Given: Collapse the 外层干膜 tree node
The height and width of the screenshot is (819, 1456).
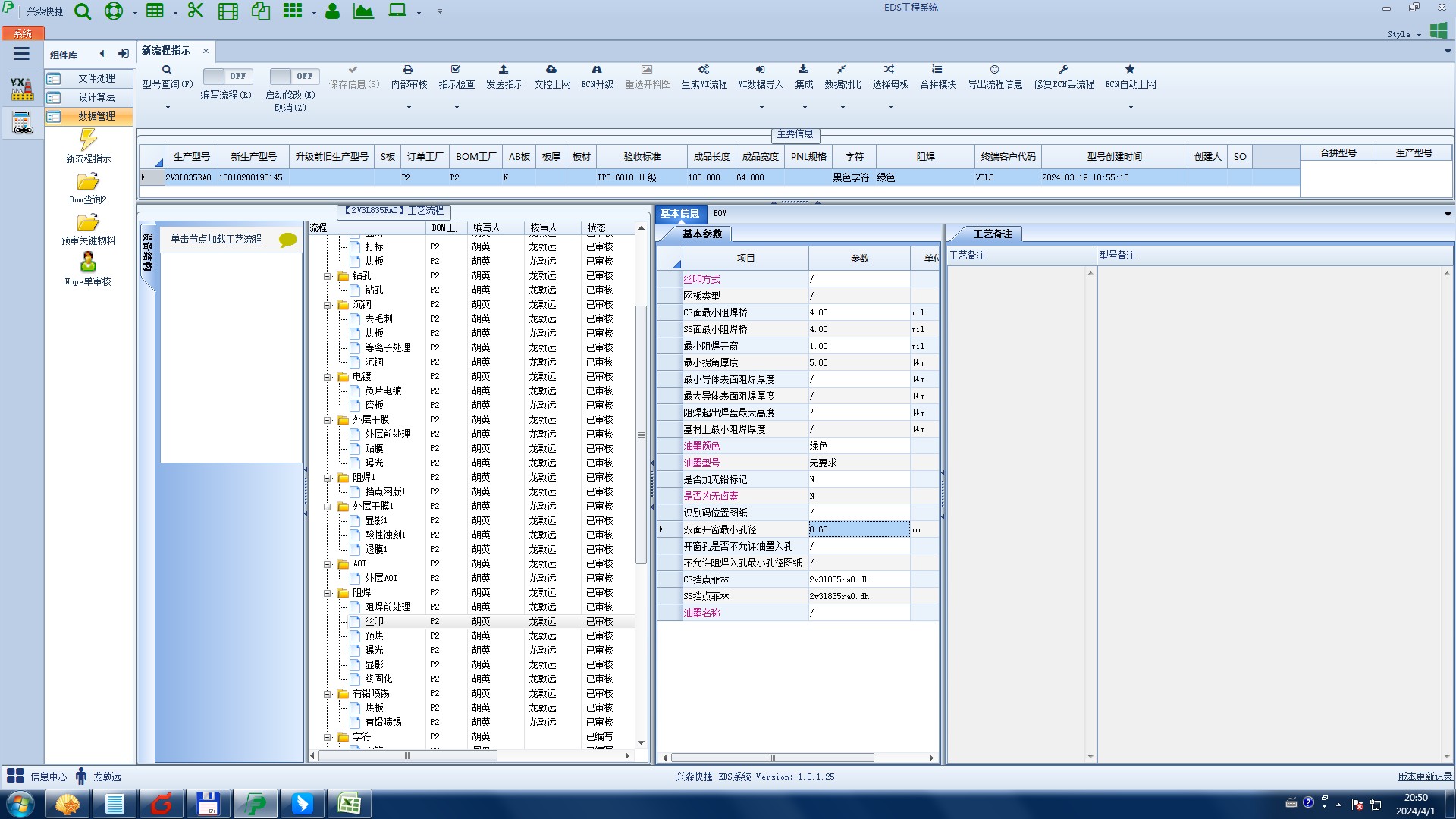Looking at the screenshot, I should click(328, 420).
